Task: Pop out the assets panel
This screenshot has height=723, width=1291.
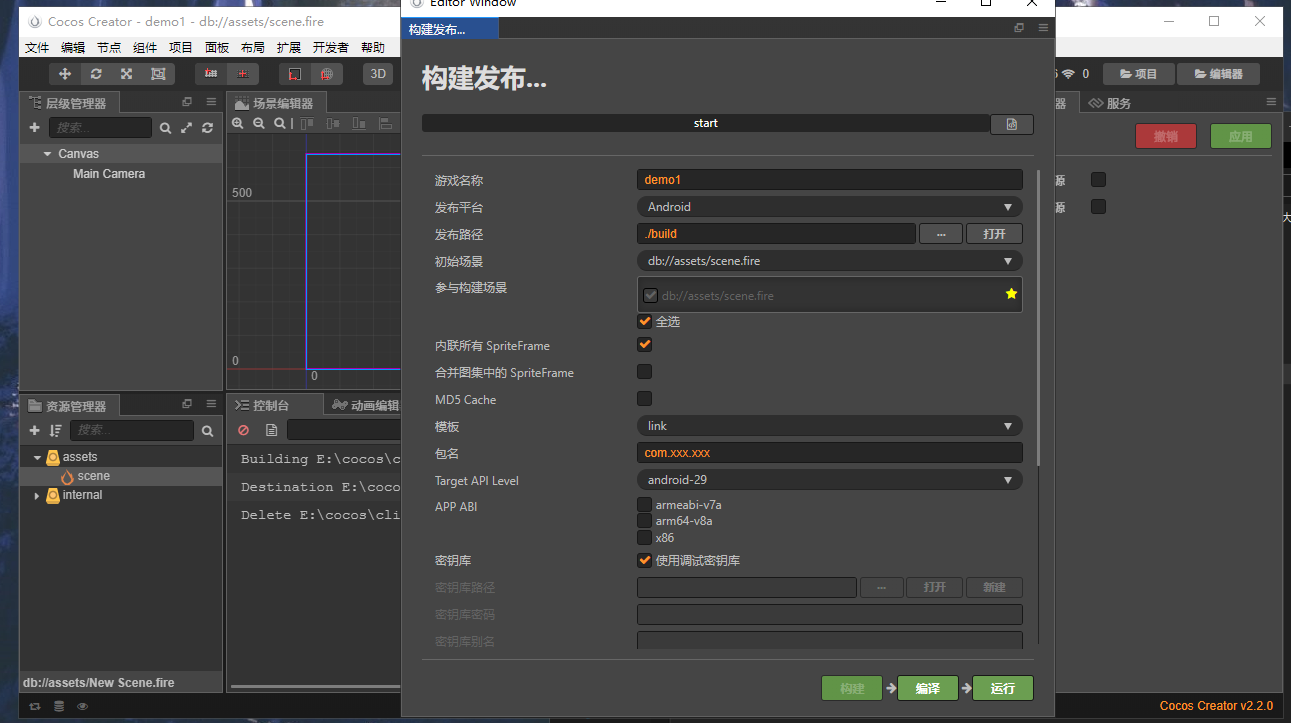Action: (x=187, y=405)
